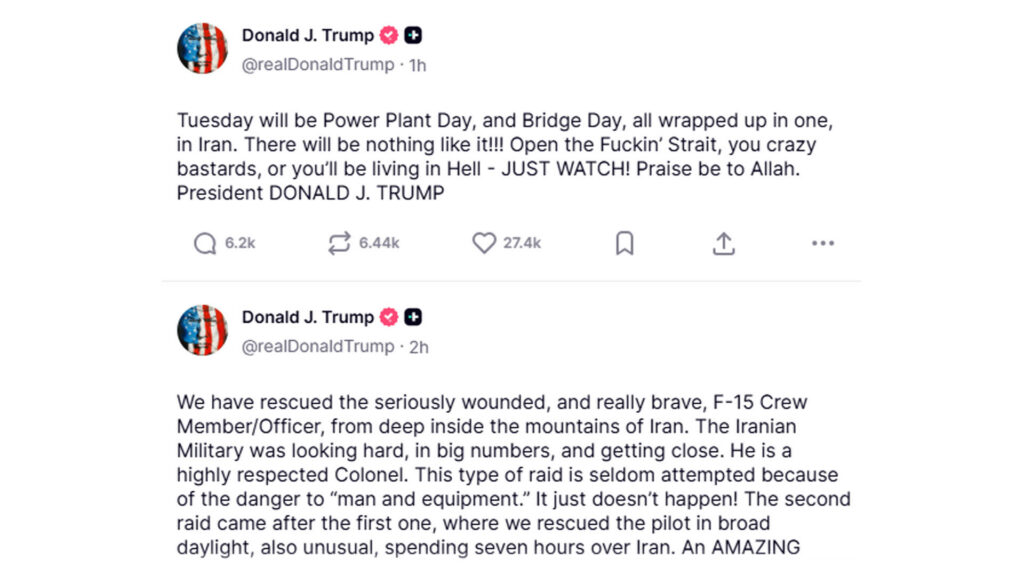The width and height of the screenshot is (1024, 576).
Task: Open the F-15 Crew Member rescue post text
Action: [x=510, y=475]
